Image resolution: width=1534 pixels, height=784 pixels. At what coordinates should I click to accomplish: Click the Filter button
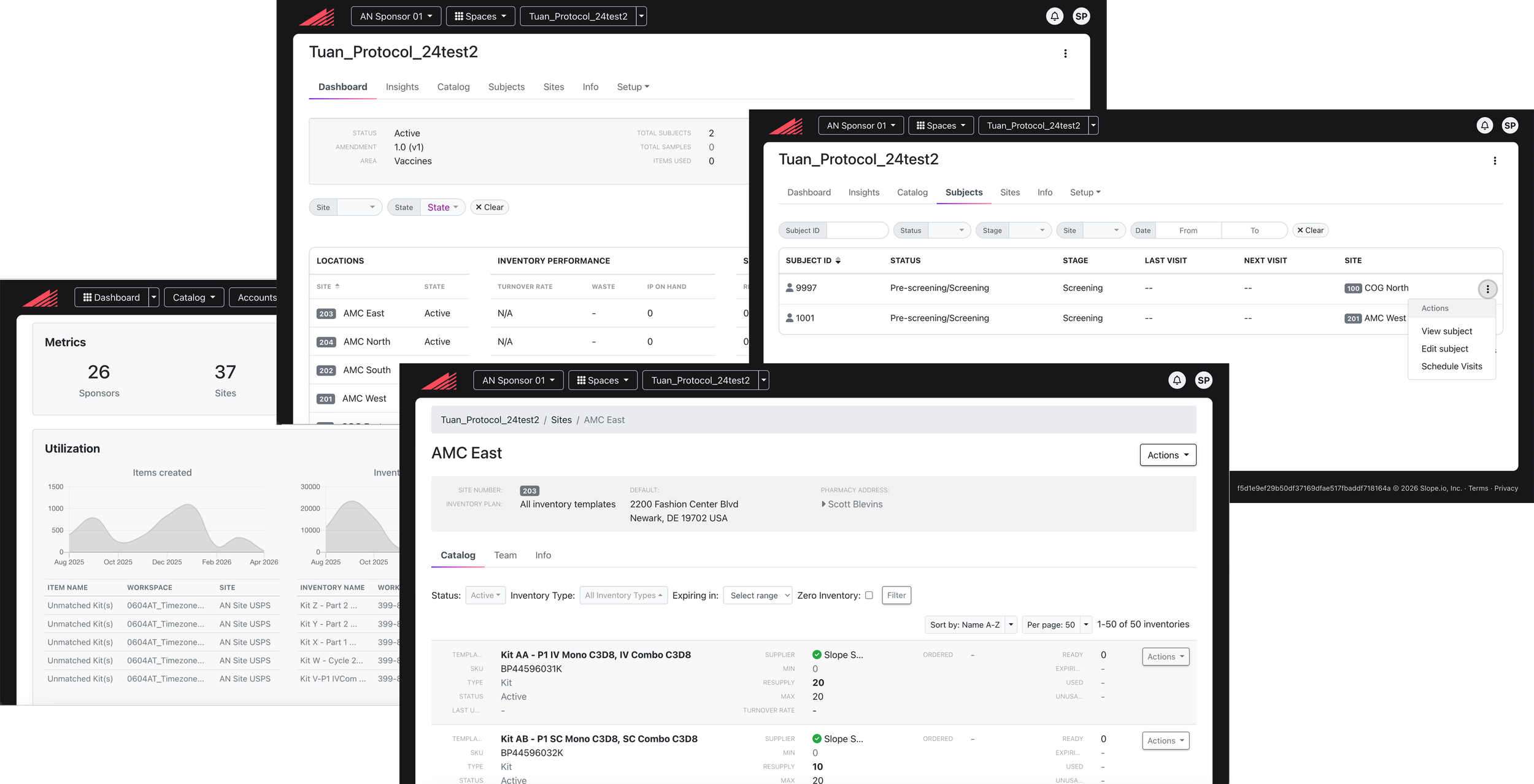(x=896, y=595)
